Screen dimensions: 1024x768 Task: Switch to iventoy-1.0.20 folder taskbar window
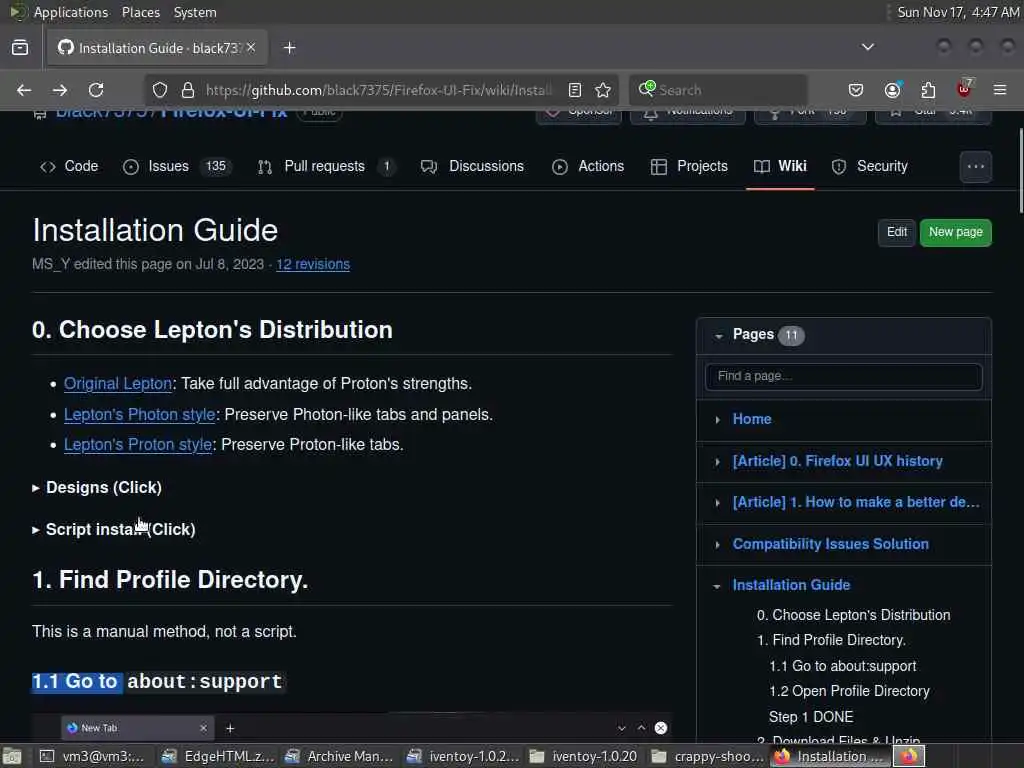point(584,756)
